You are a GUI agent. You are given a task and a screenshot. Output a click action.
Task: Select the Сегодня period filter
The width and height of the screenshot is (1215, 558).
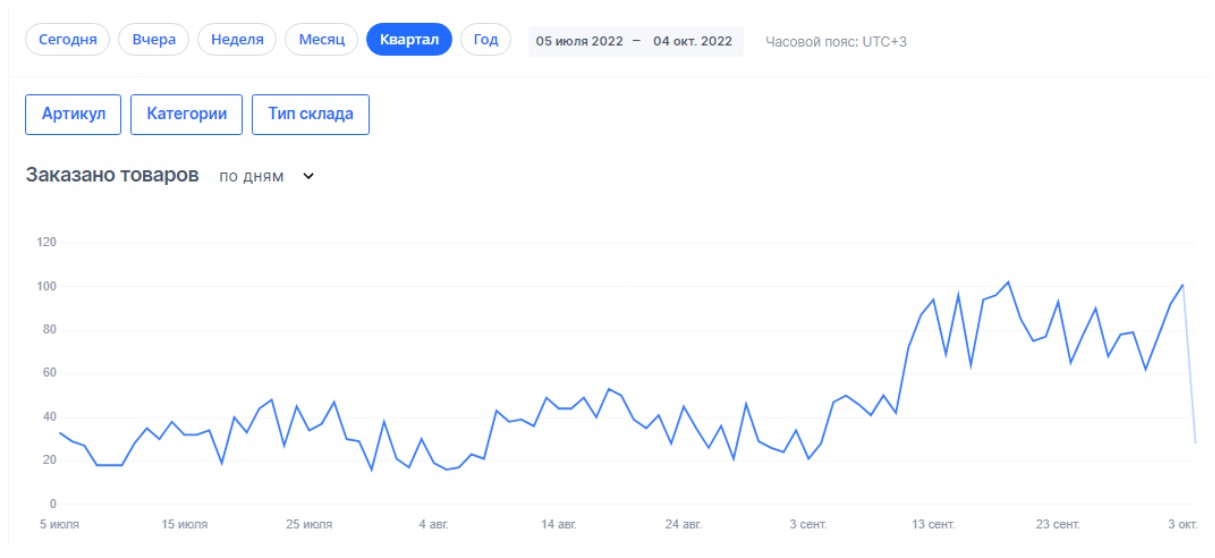(x=68, y=40)
